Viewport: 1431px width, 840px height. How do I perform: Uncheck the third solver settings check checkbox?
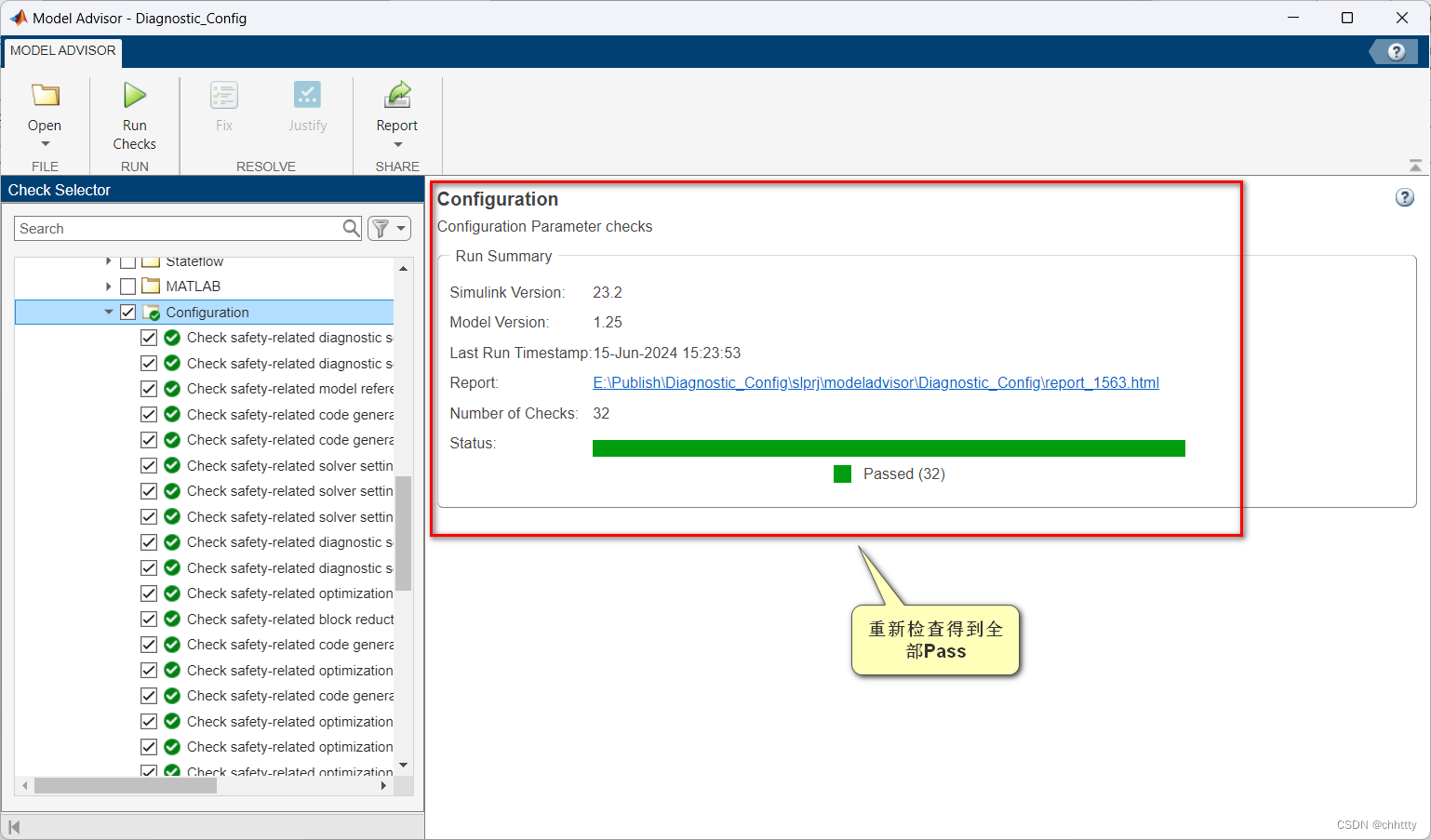pyautogui.click(x=149, y=516)
